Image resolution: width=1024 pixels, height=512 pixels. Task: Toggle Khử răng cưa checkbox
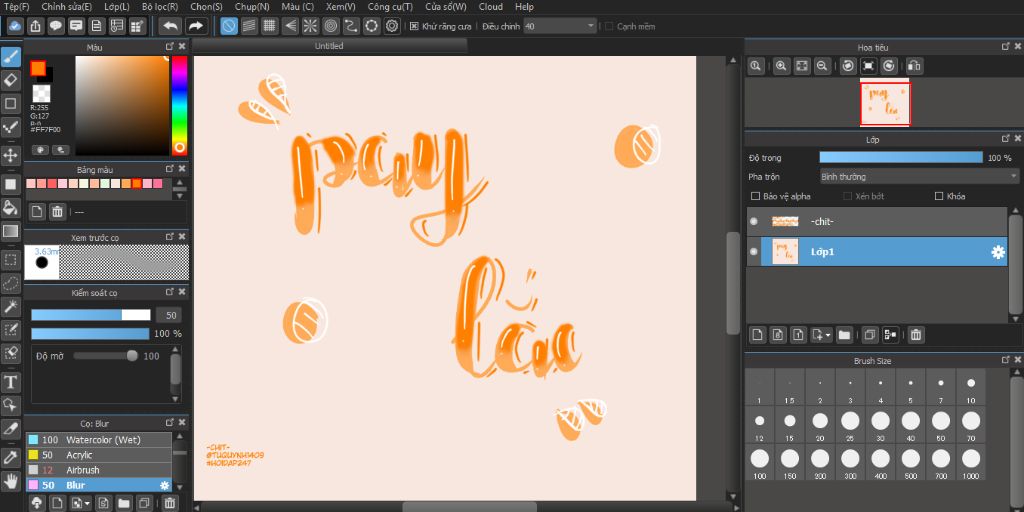pyautogui.click(x=414, y=26)
